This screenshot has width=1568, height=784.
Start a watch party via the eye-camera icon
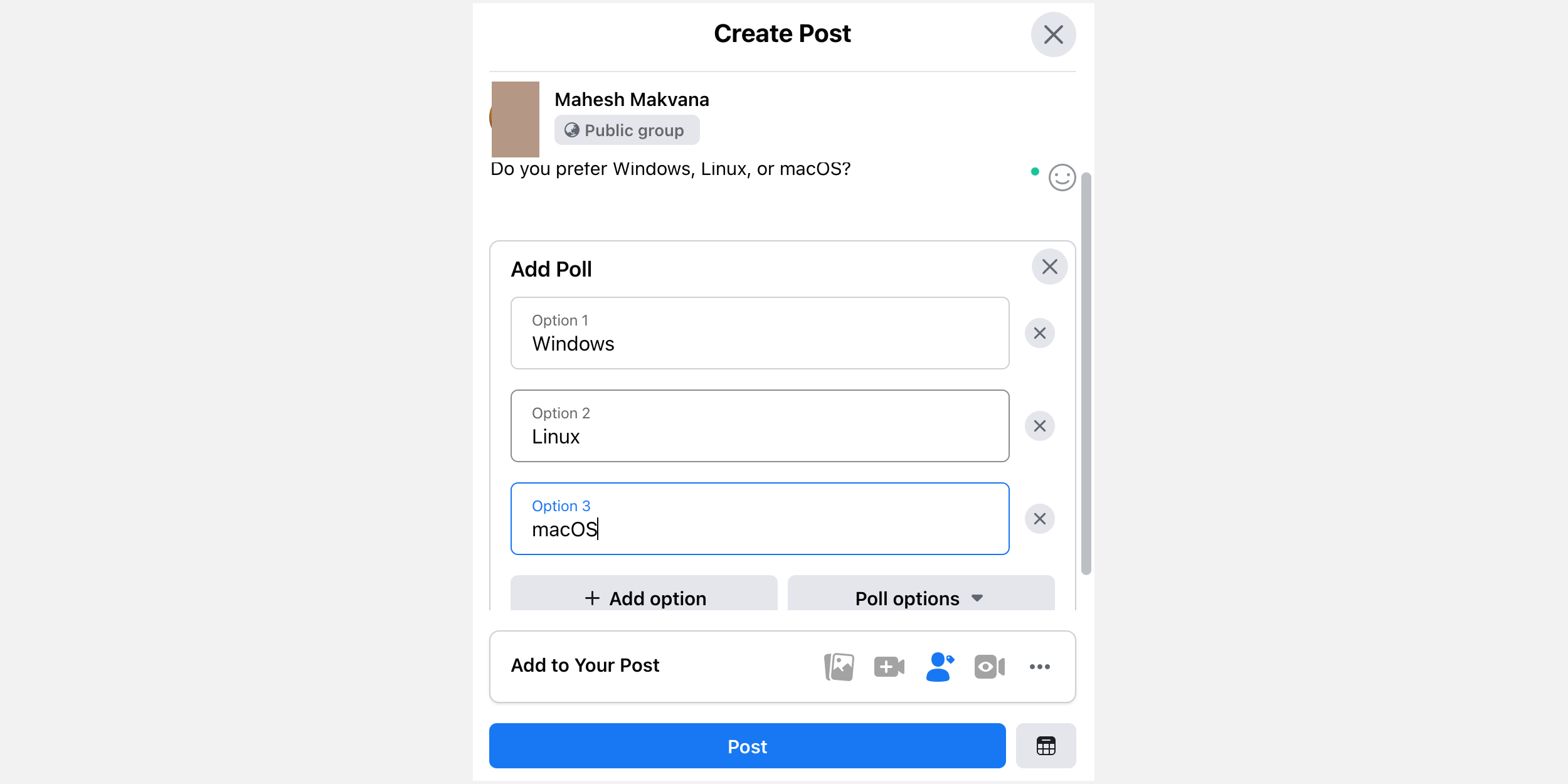tap(988, 666)
